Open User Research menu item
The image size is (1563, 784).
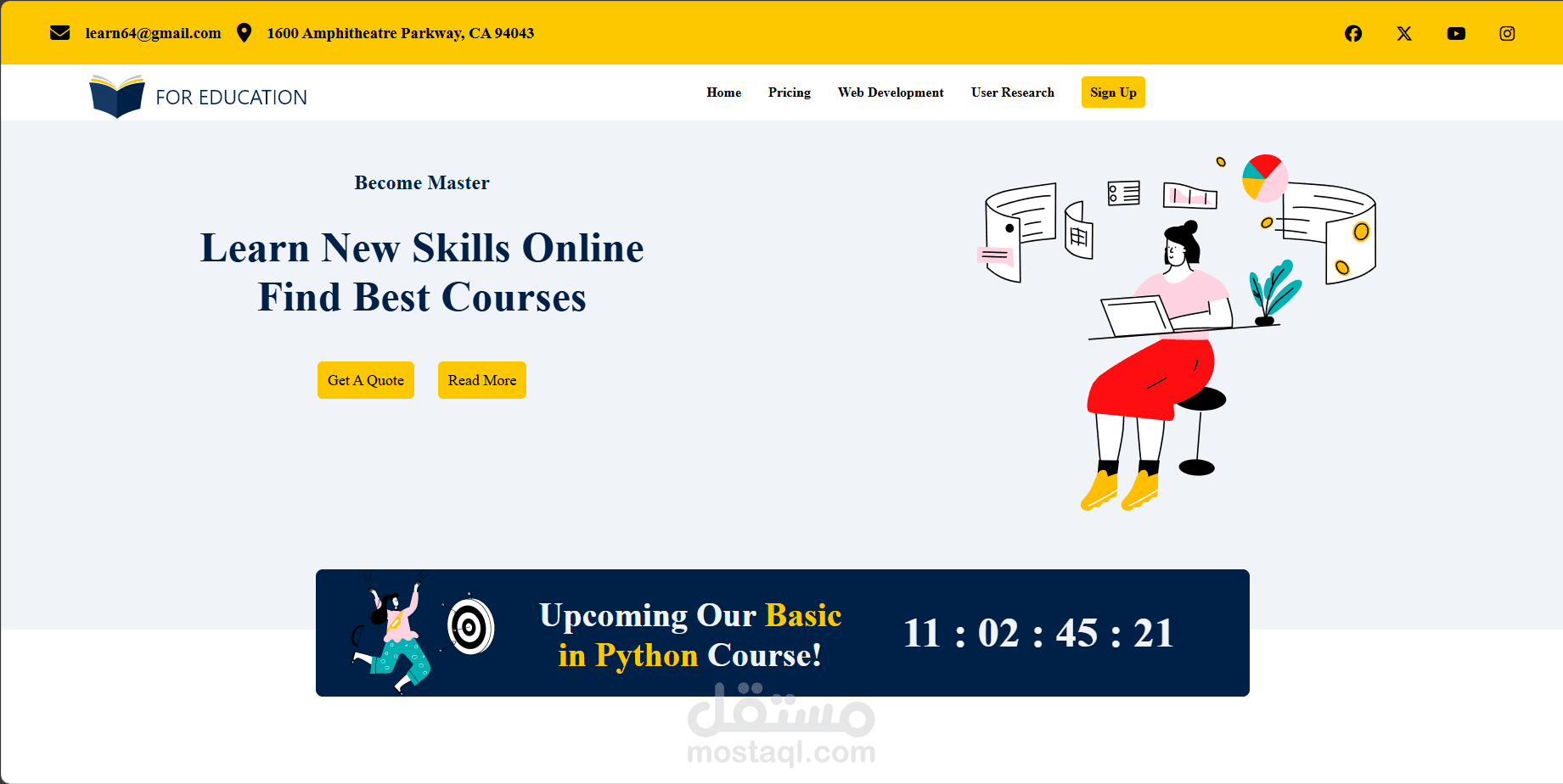click(1012, 92)
